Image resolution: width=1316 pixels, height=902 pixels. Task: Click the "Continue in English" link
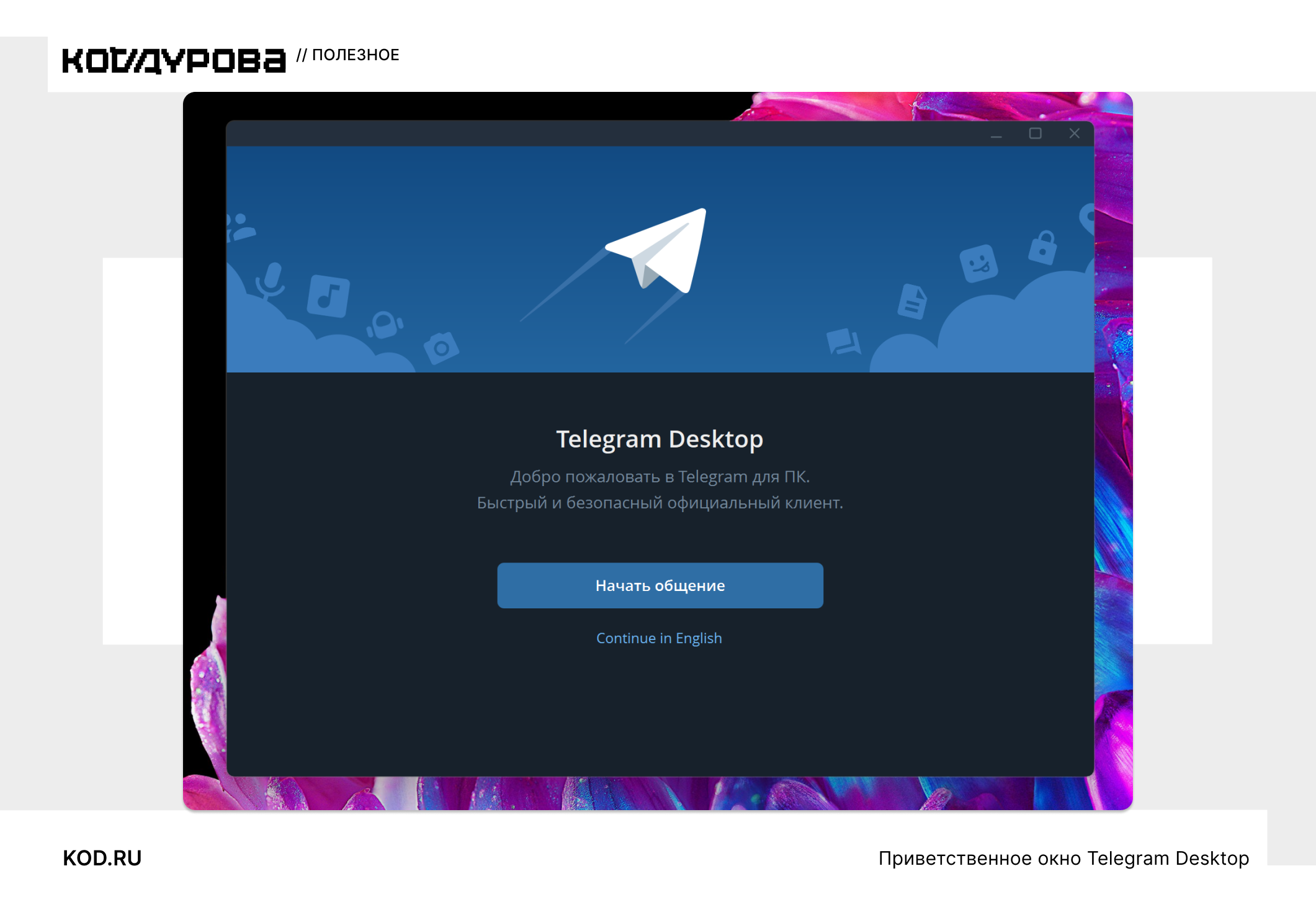659,638
